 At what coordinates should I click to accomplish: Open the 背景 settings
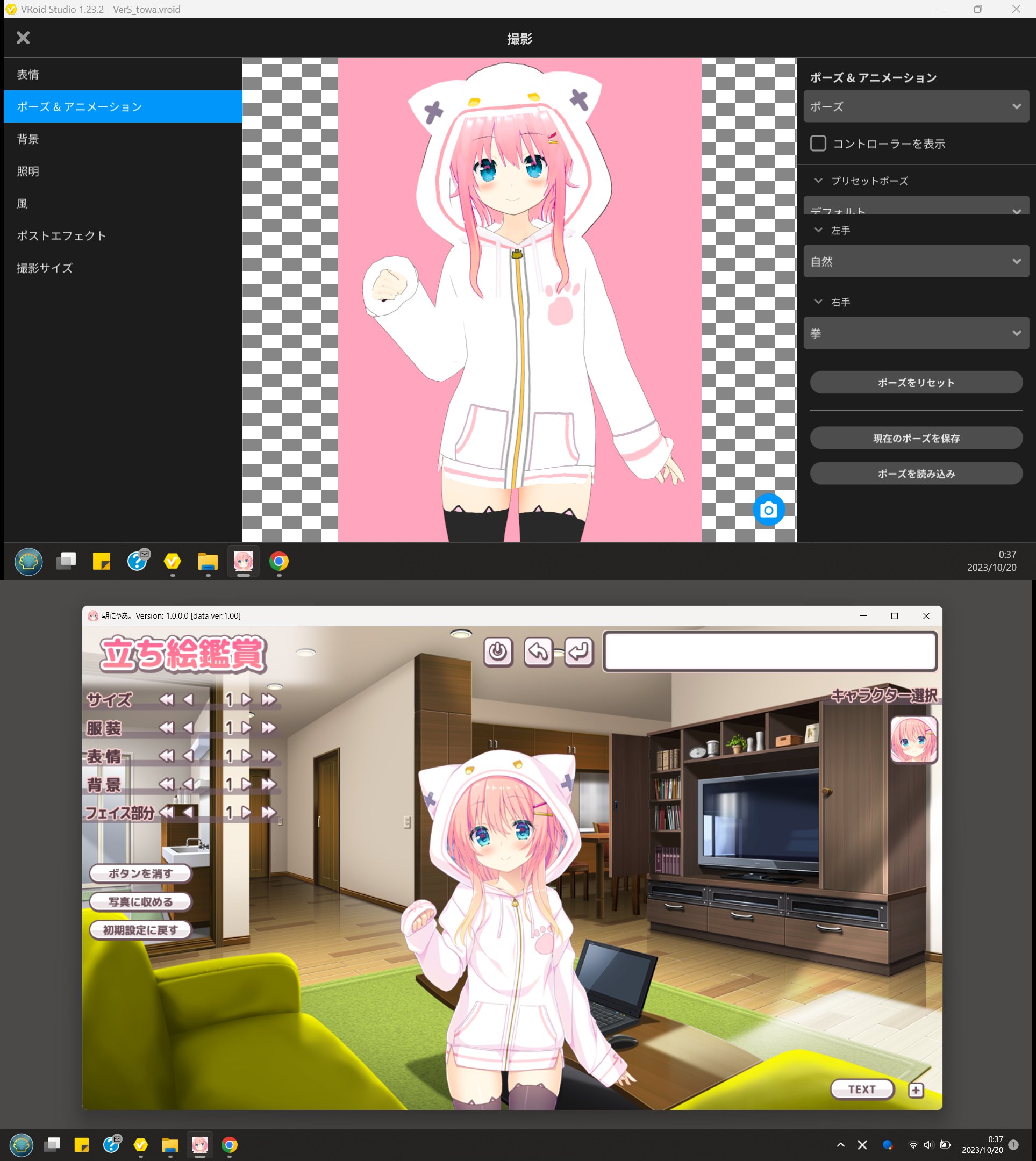[x=123, y=139]
